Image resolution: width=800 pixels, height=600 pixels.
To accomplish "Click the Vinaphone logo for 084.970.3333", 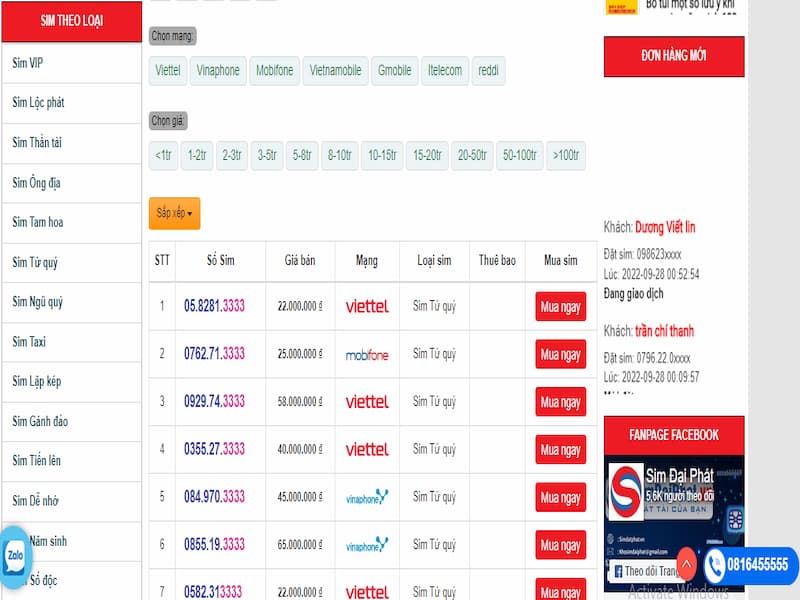I will 367,496.
